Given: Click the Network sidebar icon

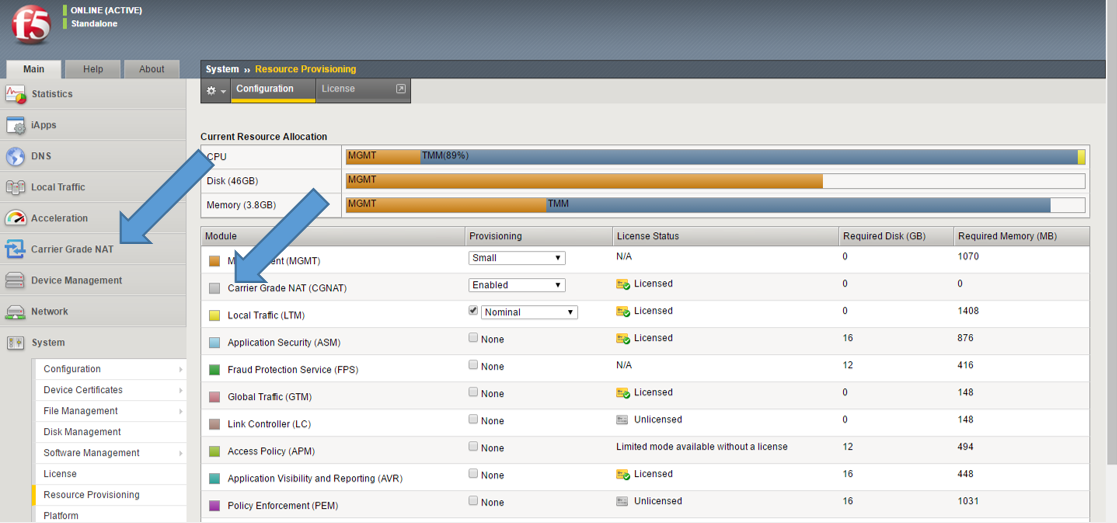Looking at the screenshot, I should click(15, 311).
